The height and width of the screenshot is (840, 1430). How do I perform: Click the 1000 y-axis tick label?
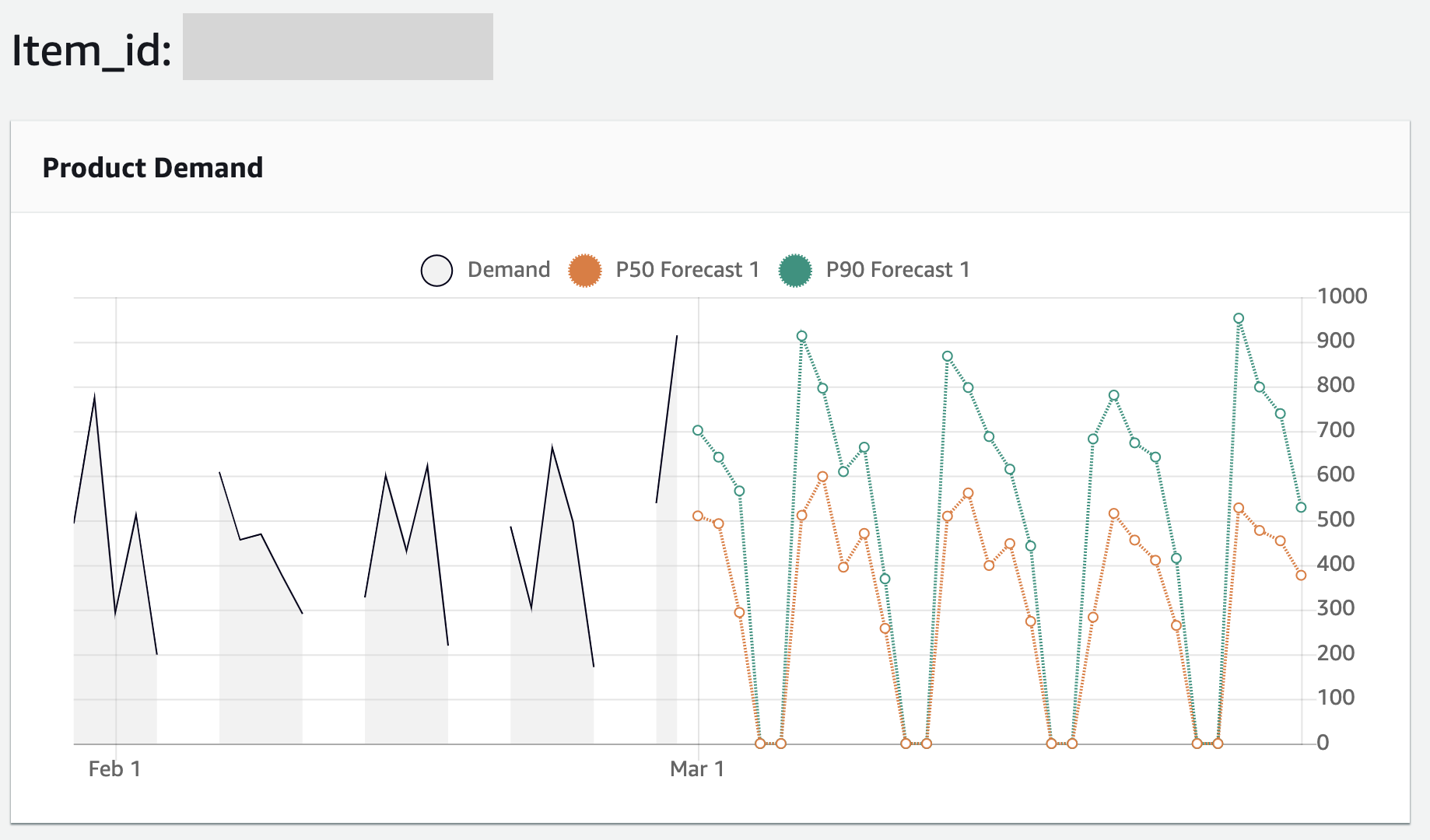(1341, 296)
